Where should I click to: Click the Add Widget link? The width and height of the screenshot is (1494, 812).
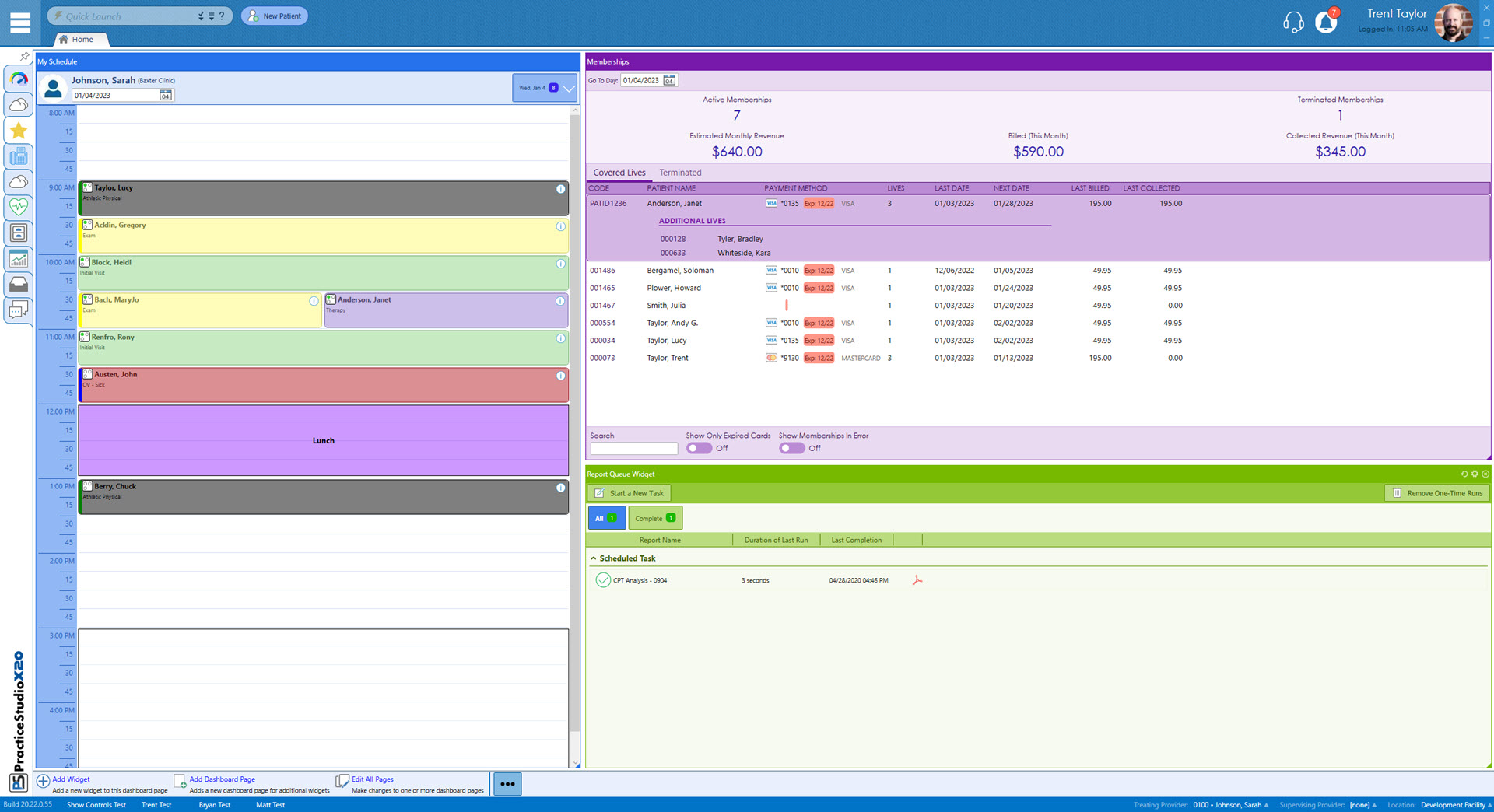point(69,779)
